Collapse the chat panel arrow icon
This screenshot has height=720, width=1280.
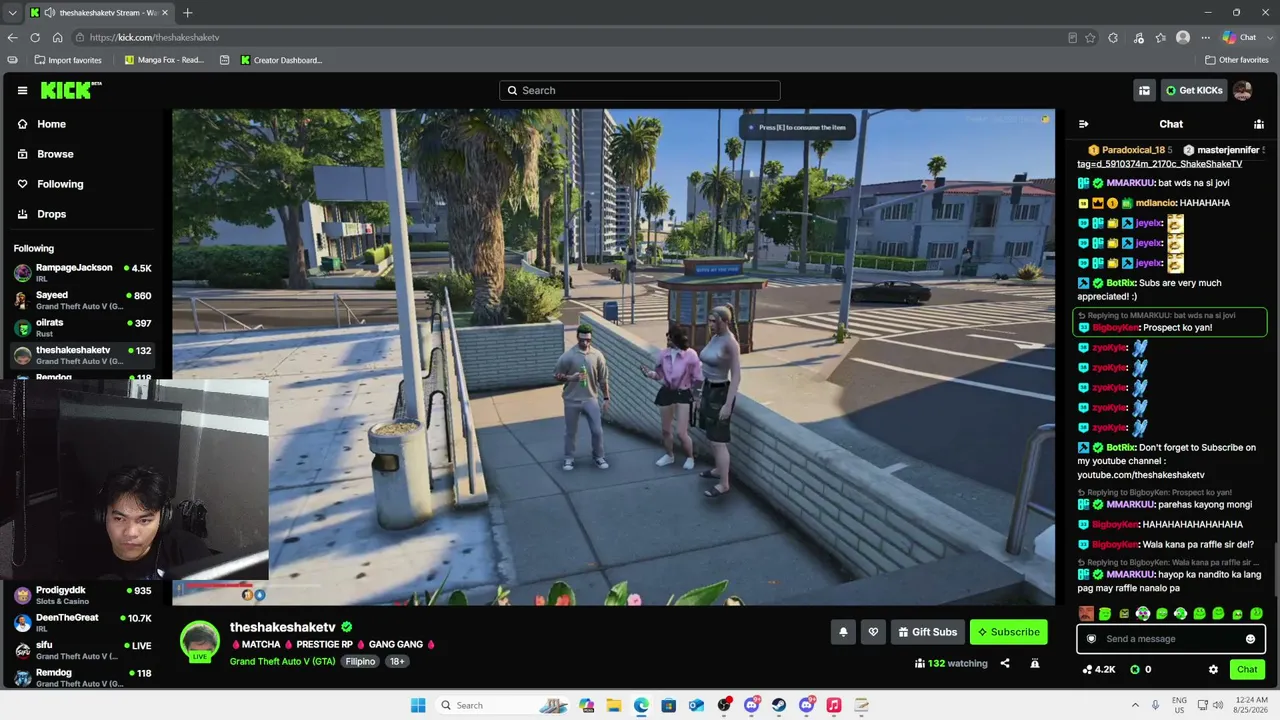point(1083,124)
